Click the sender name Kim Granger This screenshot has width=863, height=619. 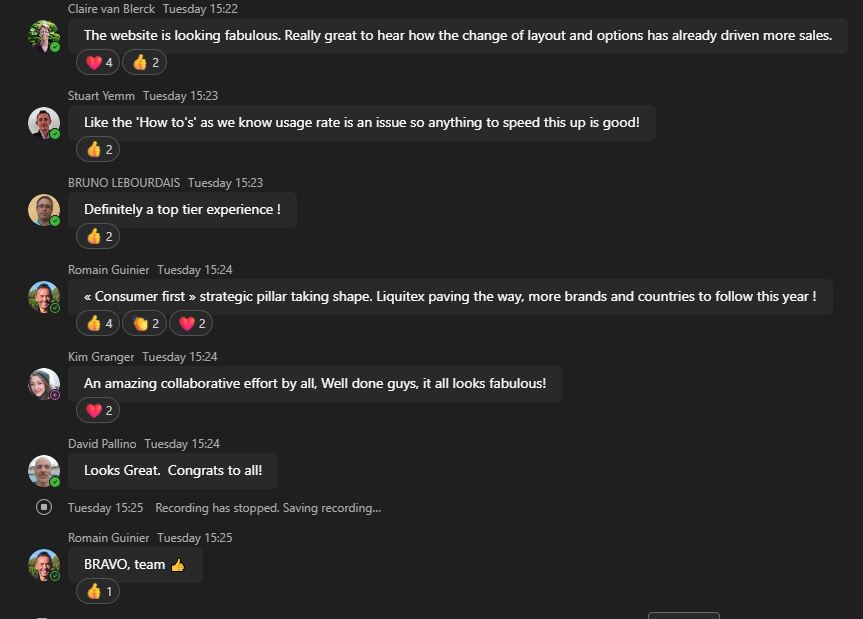101,357
